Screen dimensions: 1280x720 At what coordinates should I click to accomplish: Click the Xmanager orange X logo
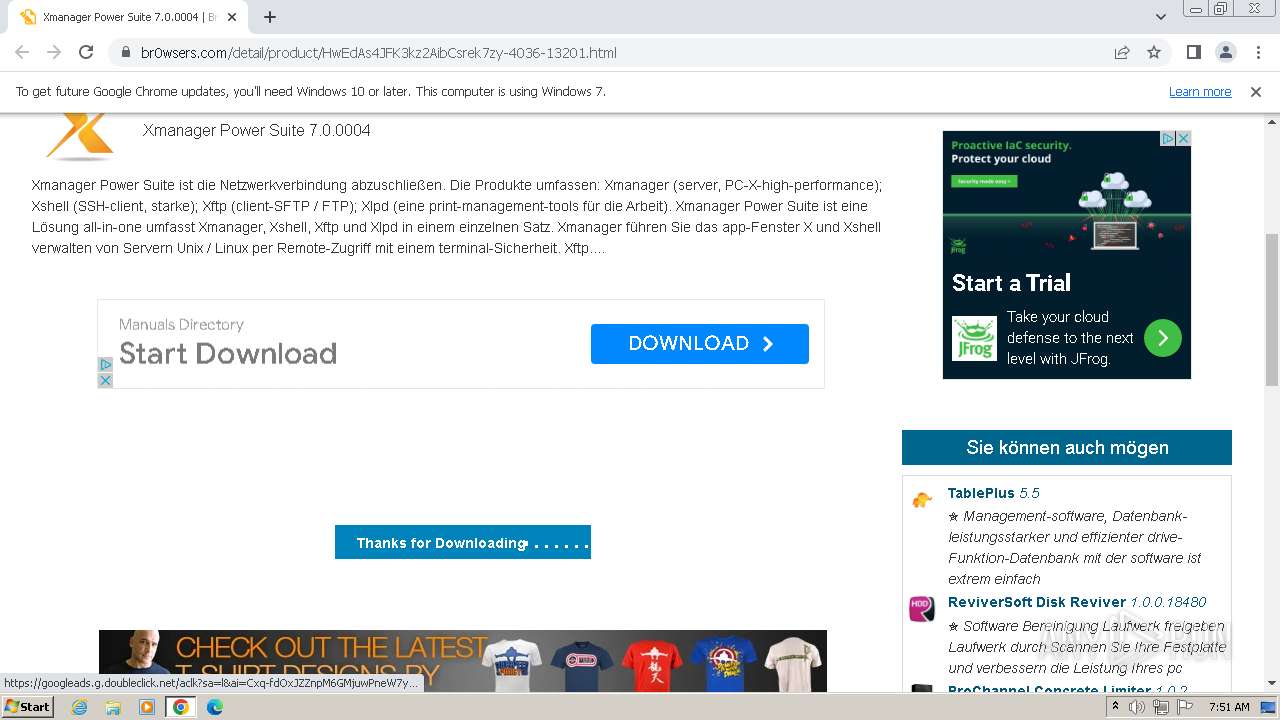pos(80,136)
